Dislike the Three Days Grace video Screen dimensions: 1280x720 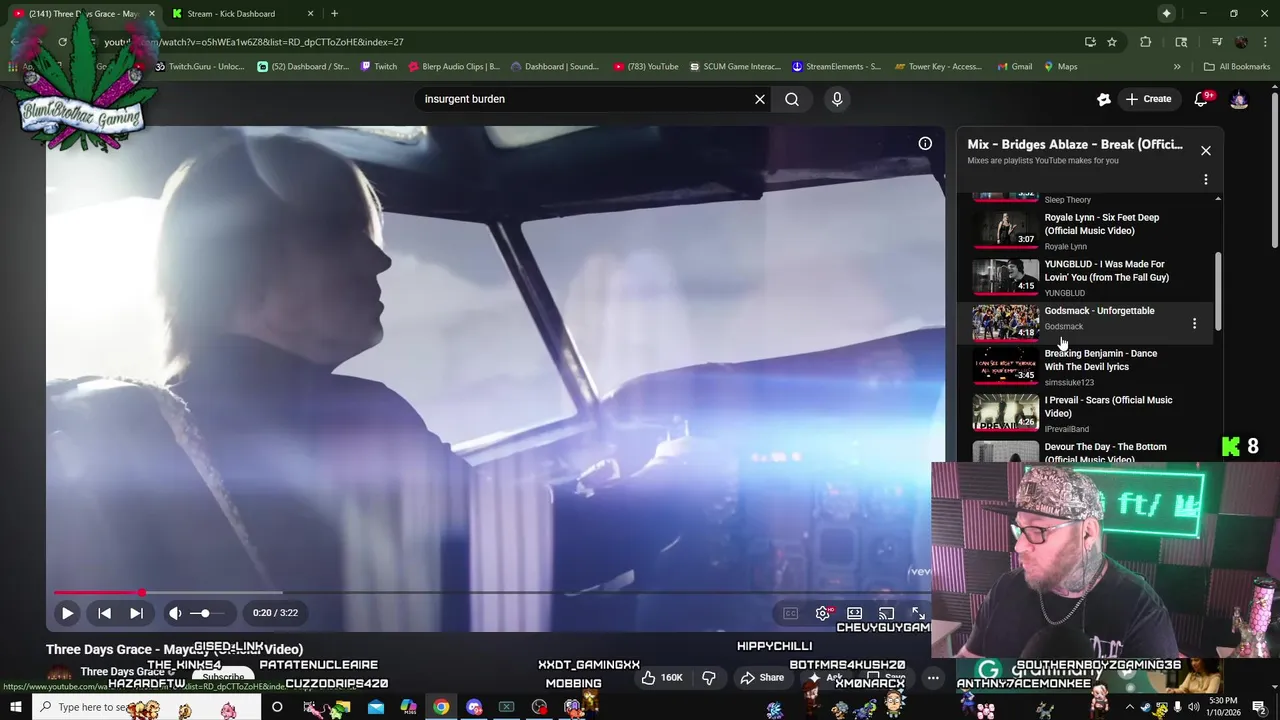pyautogui.click(x=709, y=678)
